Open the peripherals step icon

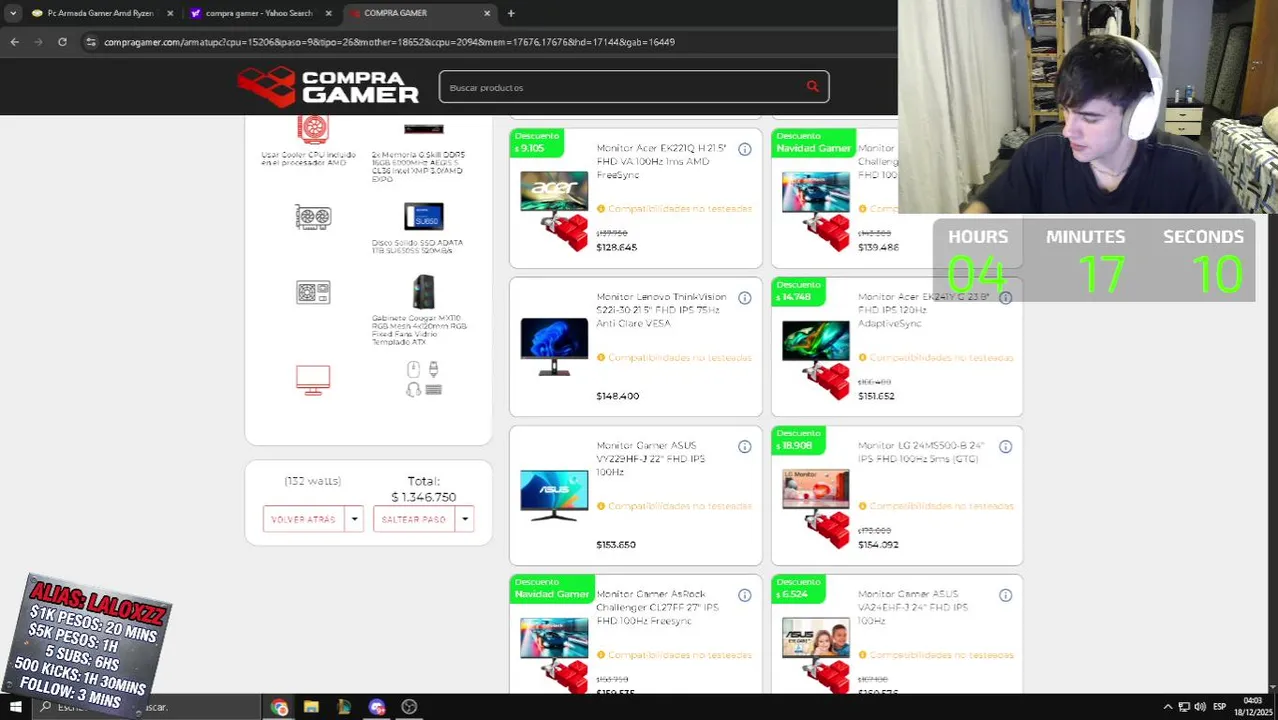(x=424, y=379)
